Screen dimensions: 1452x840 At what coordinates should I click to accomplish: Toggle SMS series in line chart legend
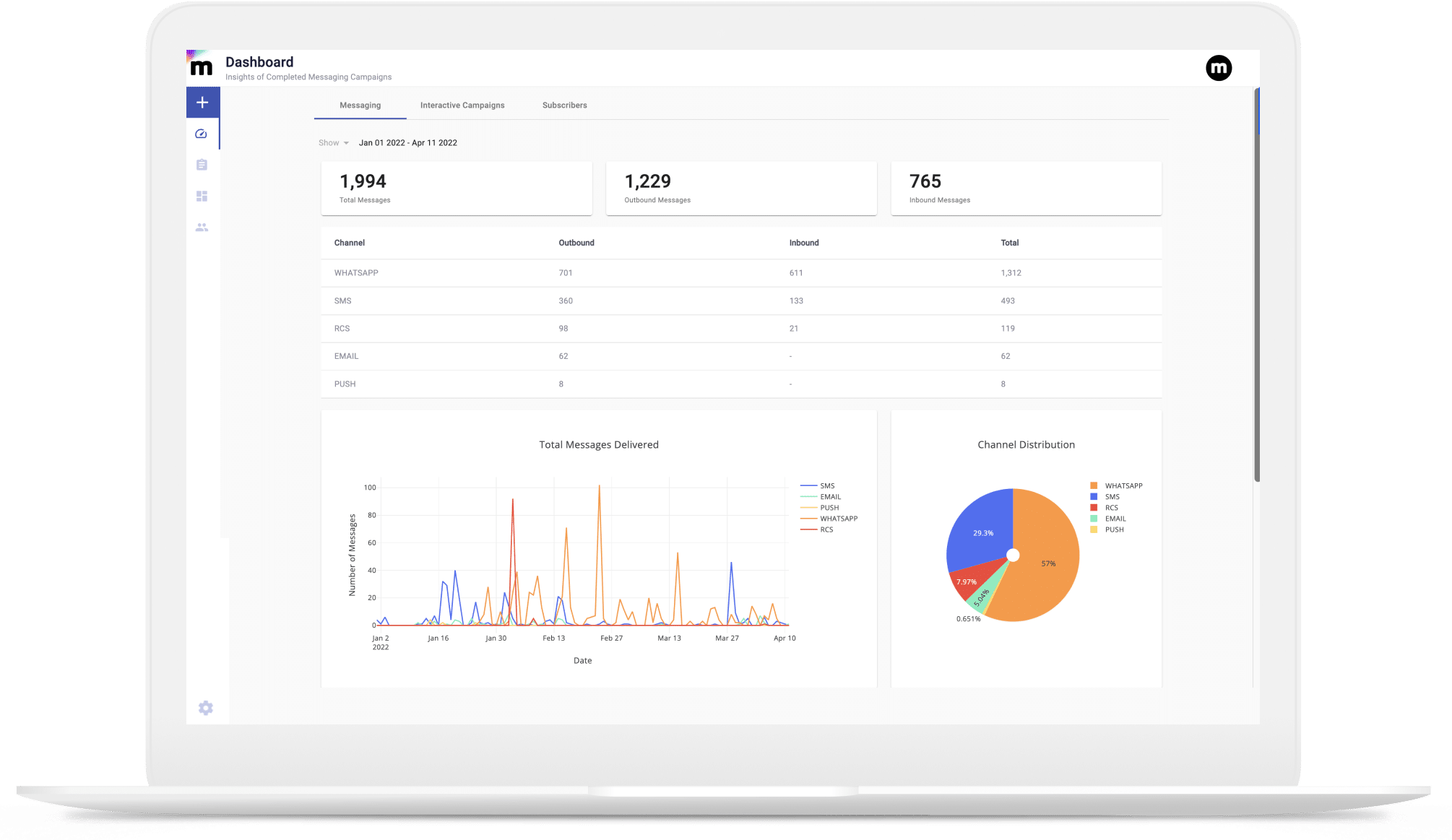click(826, 486)
